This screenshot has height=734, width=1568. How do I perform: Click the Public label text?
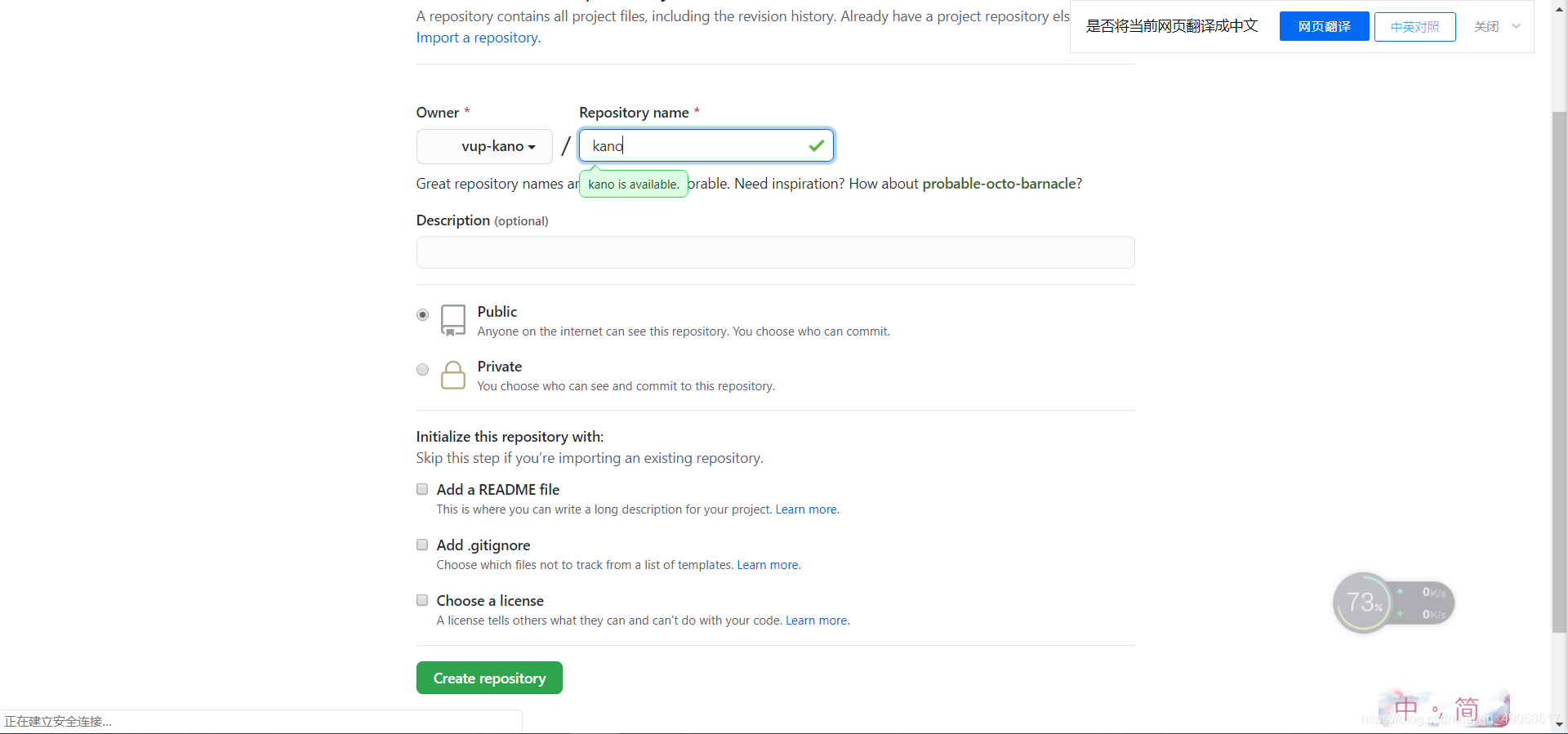(497, 312)
